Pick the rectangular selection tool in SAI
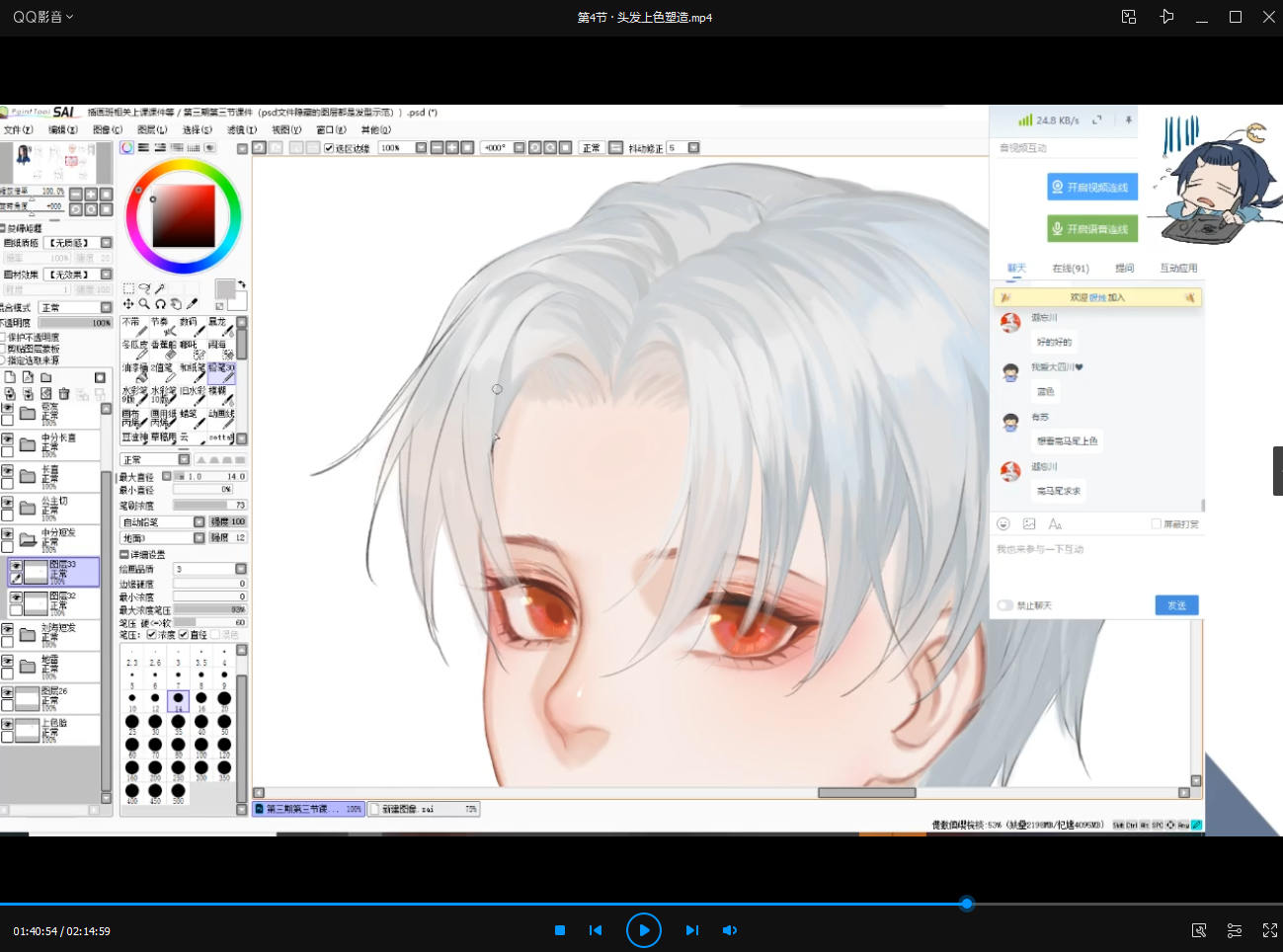1283x952 pixels. 128,288
